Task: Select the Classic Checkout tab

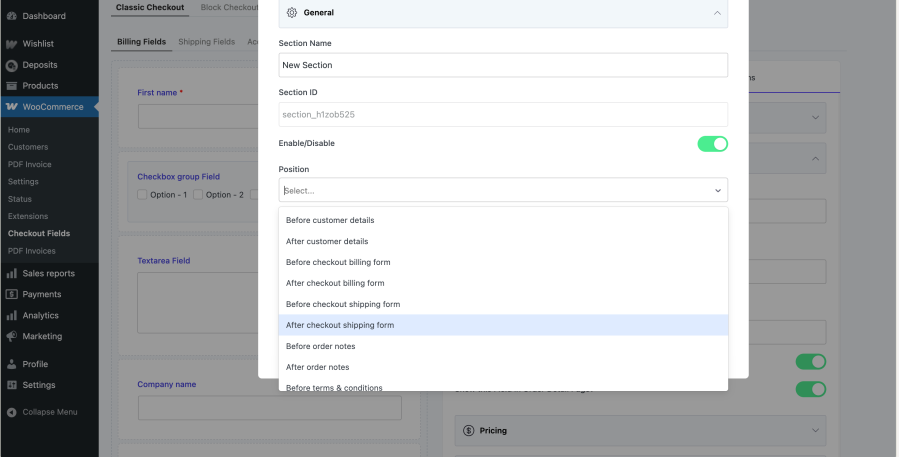Action: pos(150,8)
